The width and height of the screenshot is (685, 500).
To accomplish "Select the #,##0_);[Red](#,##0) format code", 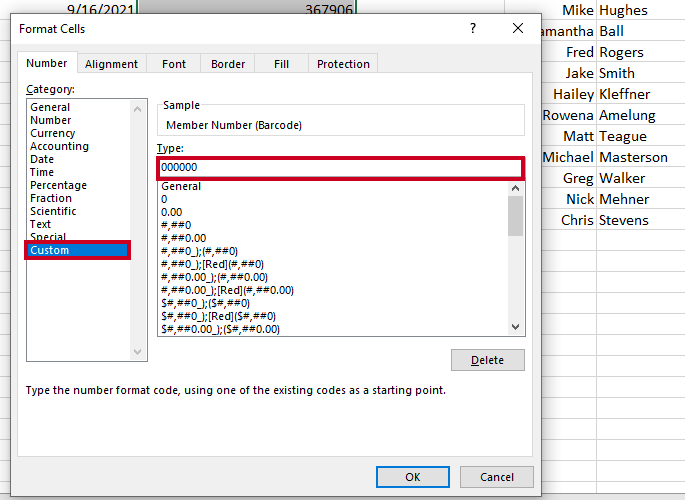I will 212,264.
